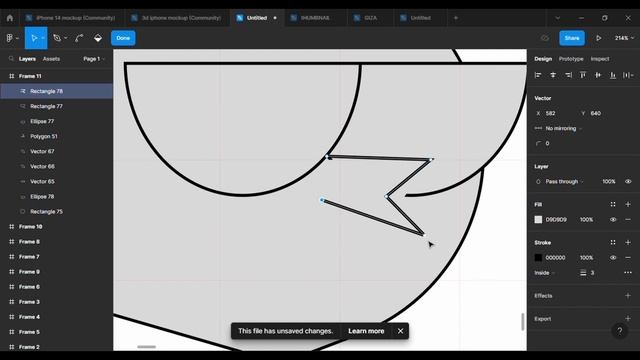640x360 pixels.
Task: Open the Pass through blend mode dropdown
Action: pyautogui.click(x=564, y=182)
